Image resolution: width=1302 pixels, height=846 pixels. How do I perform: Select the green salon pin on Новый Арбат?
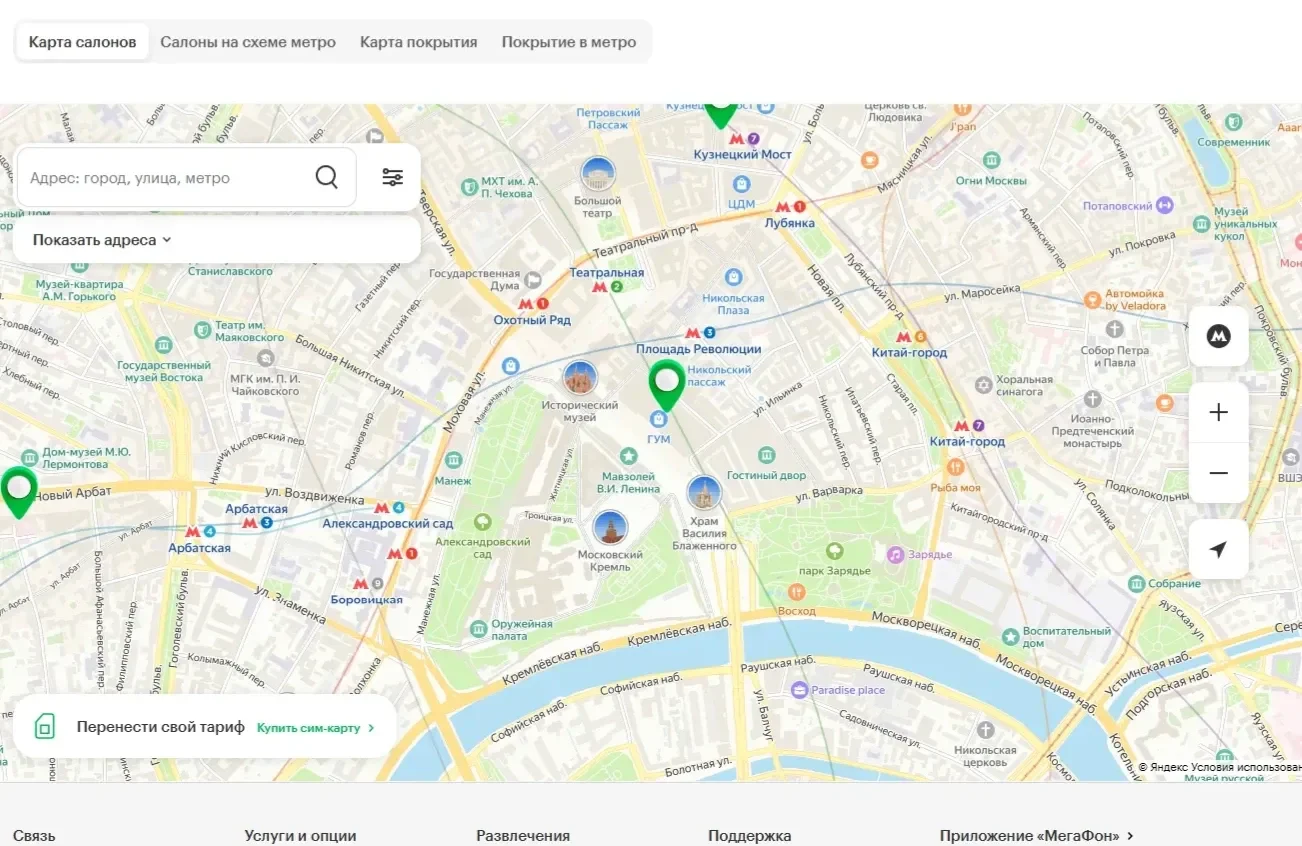(18, 492)
